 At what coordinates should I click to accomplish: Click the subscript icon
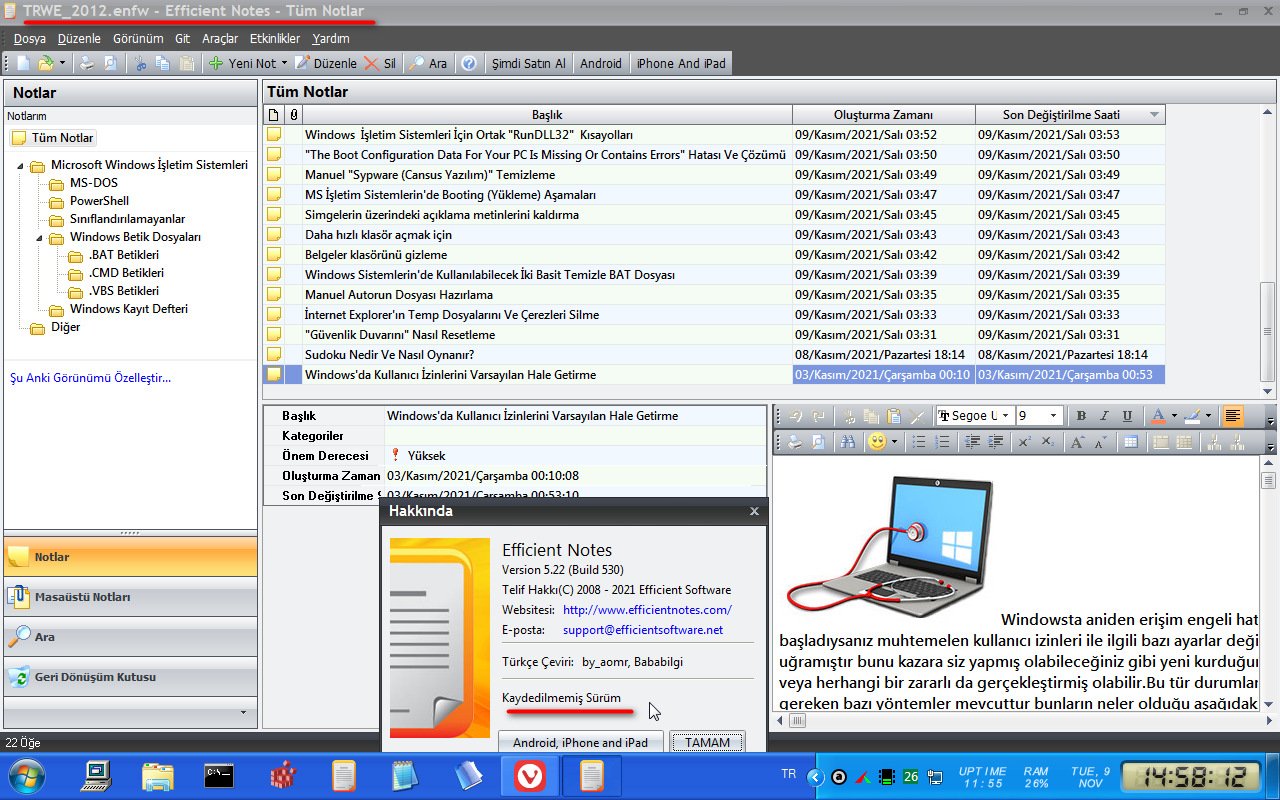(1047, 442)
